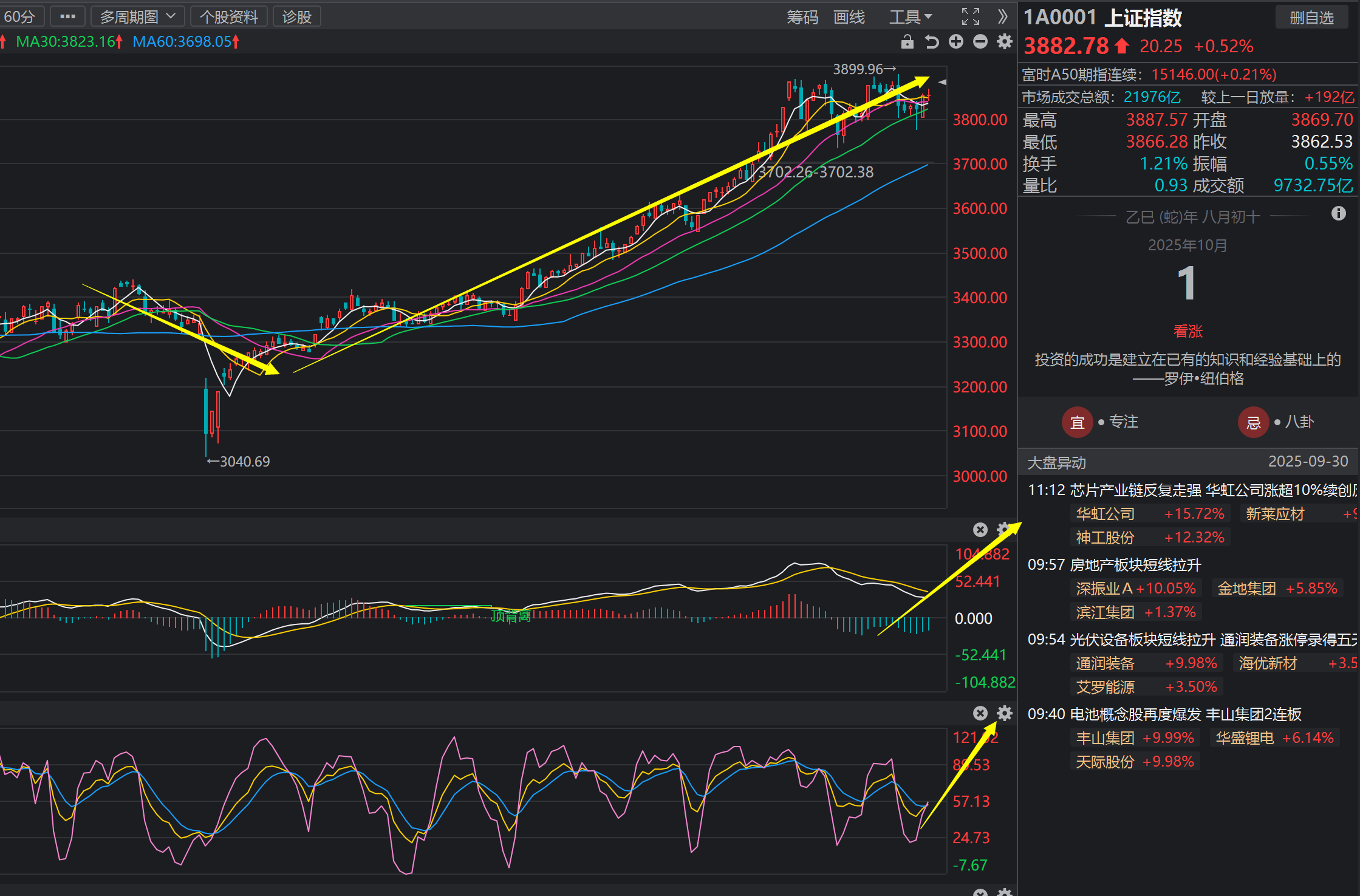Expand the 多周期图 dropdown
The image size is (1360, 896).
pos(137,16)
